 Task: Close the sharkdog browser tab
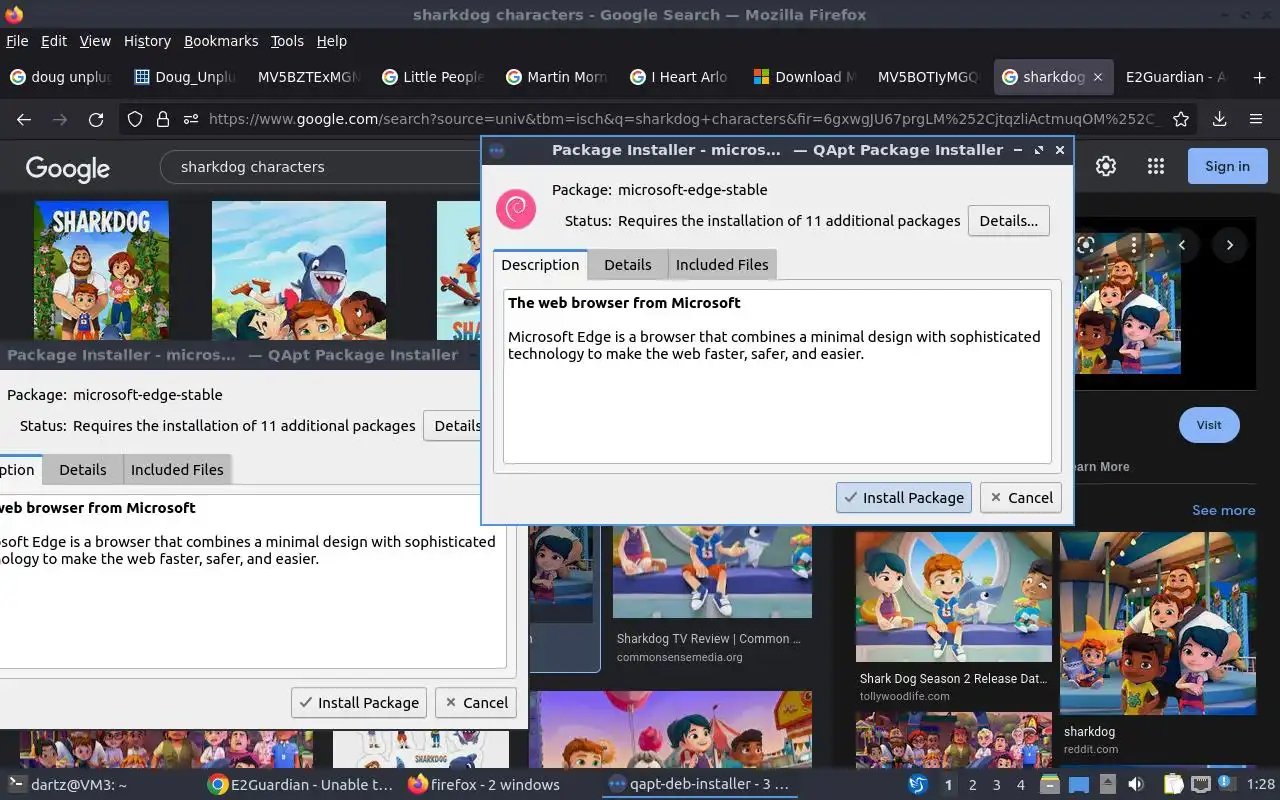click(x=1097, y=77)
